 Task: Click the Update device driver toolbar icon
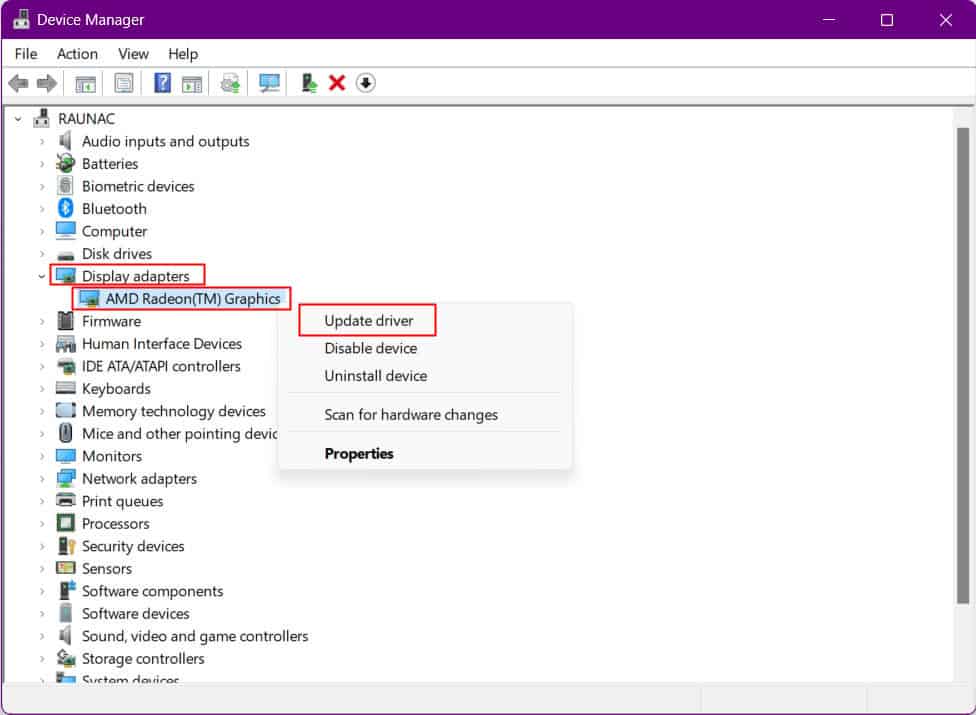[309, 83]
